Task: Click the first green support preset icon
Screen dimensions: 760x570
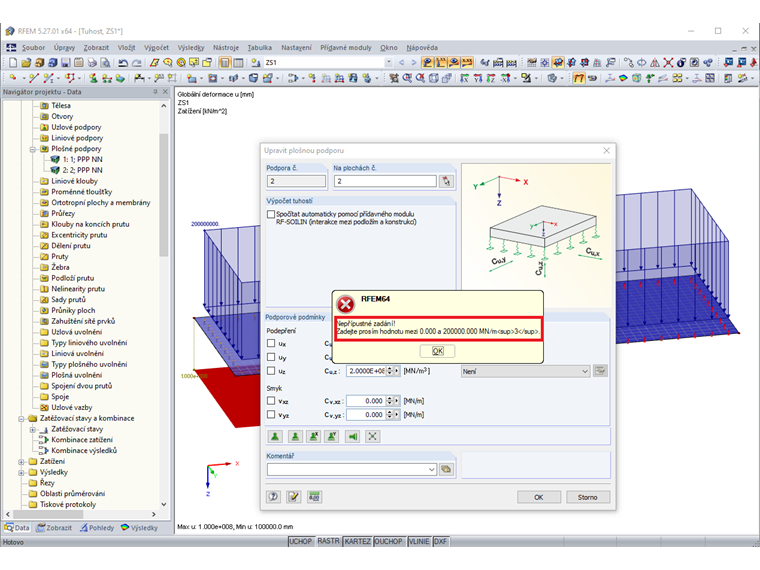Action: coord(275,437)
